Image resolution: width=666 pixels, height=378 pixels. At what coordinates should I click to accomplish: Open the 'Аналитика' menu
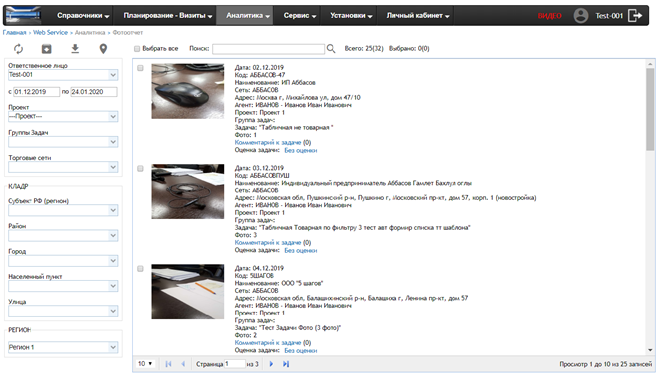(248, 16)
